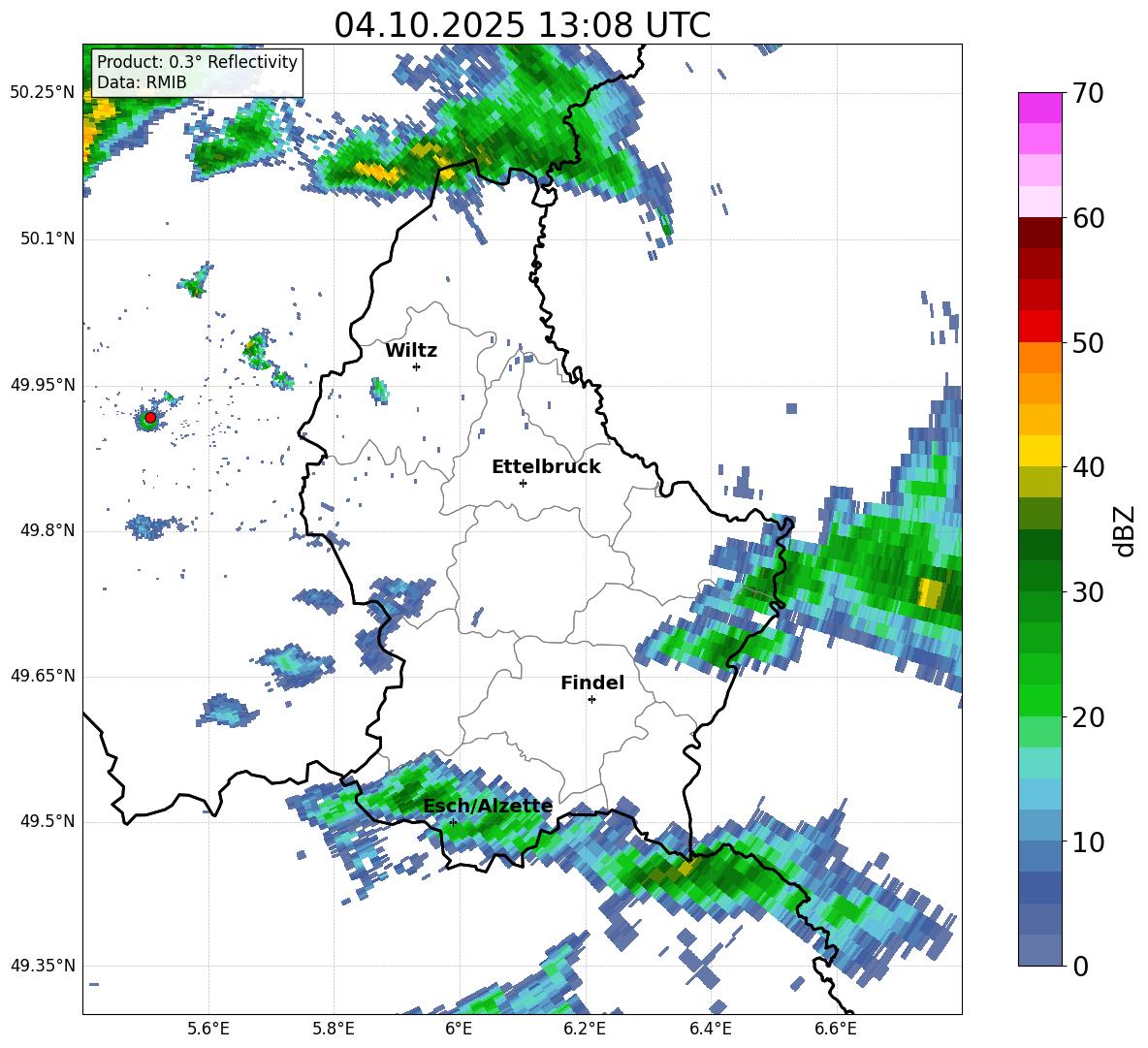Click the colorbar value 70
Viewport: 1148px width, 1048px height.
coord(1089,93)
